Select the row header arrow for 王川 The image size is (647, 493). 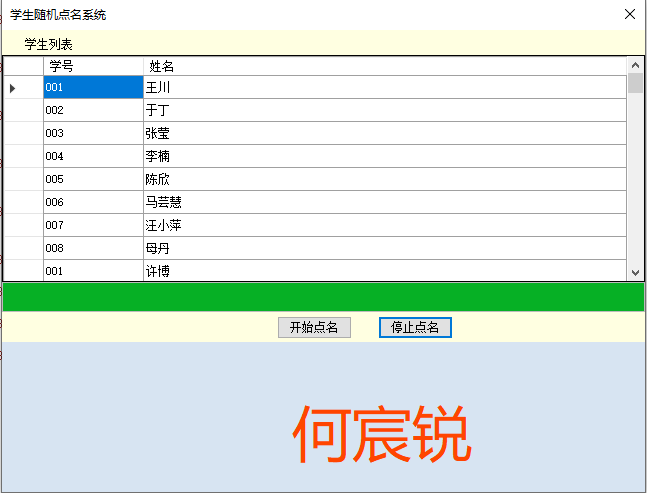coord(24,87)
